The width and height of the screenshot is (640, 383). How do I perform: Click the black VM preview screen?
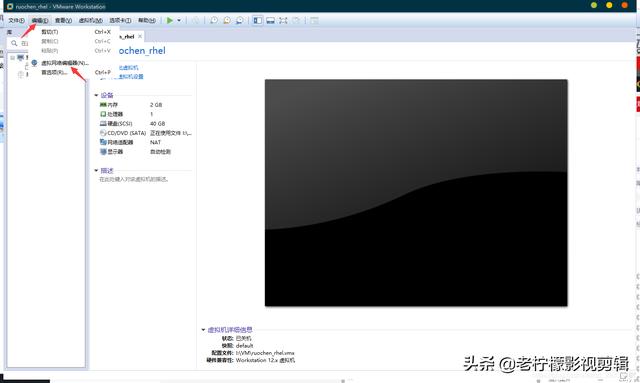[416, 193]
